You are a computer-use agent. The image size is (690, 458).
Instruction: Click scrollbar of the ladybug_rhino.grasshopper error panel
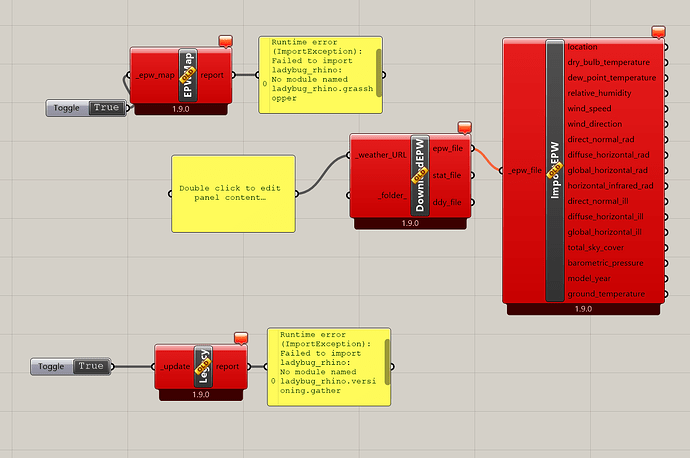point(379,67)
